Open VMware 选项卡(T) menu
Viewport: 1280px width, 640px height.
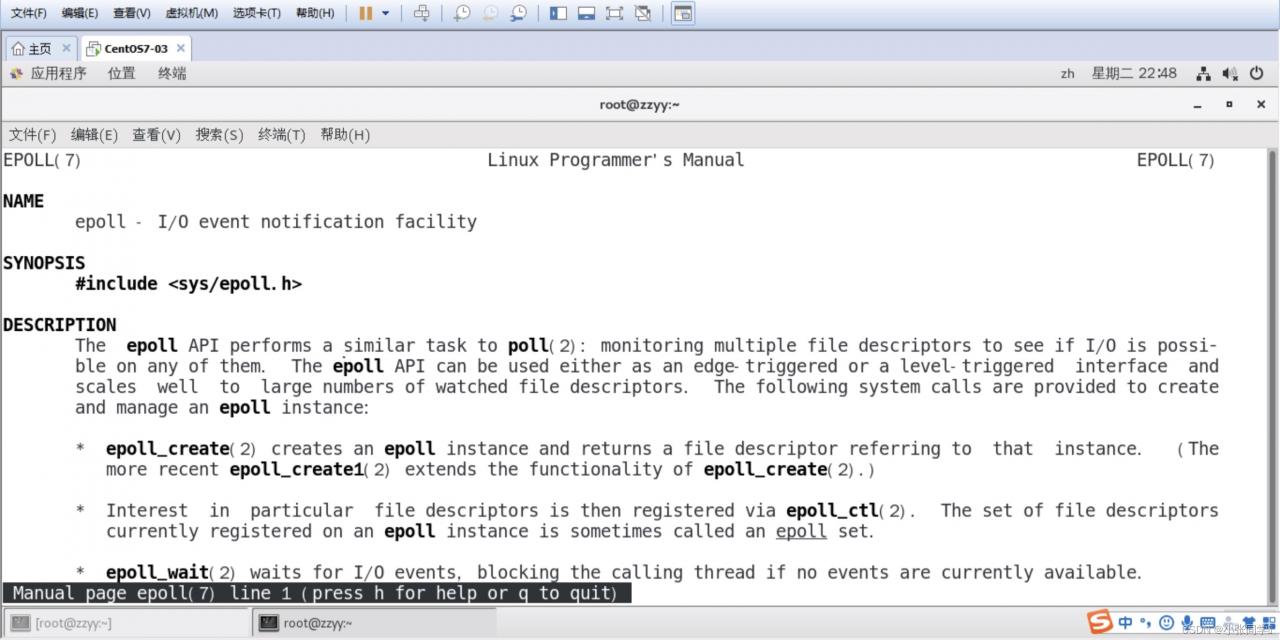pyautogui.click(x=258, y=13)
